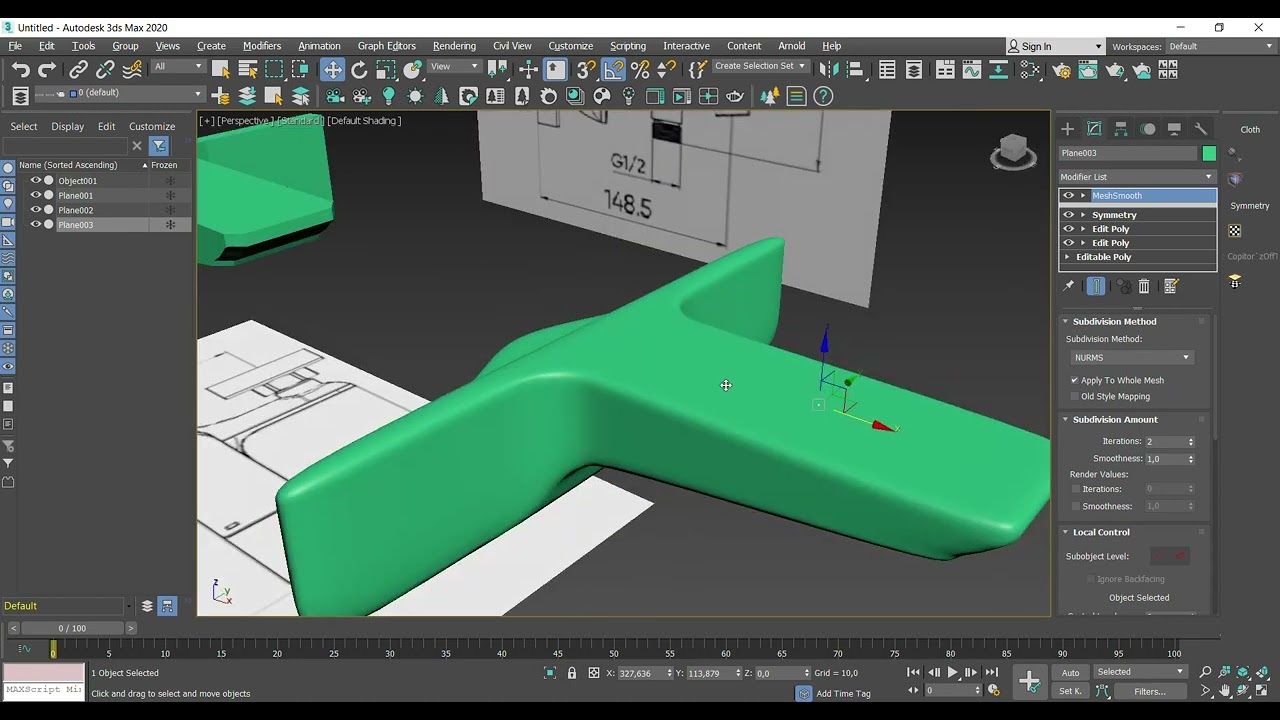The width and height of the screenshot is (1280, 720).
Task: Click the Plane003 object name field
Action: [1128, 153]
